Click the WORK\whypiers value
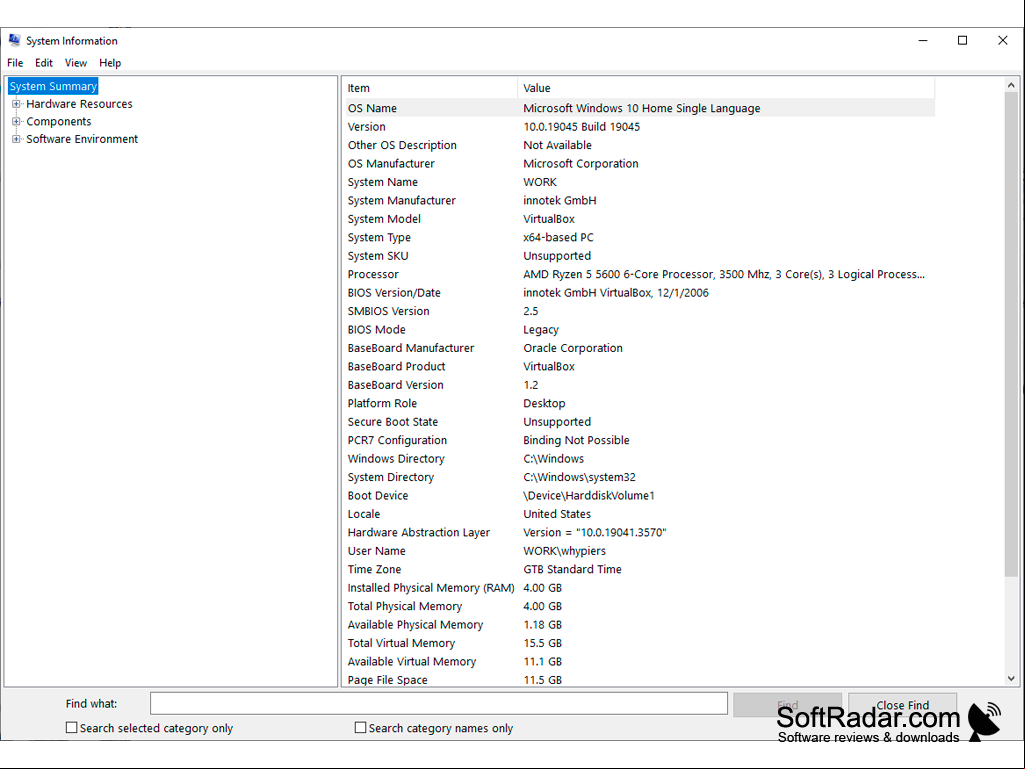Image resolution: width=1025 pixels, height=769 pixels. (564, 551)
